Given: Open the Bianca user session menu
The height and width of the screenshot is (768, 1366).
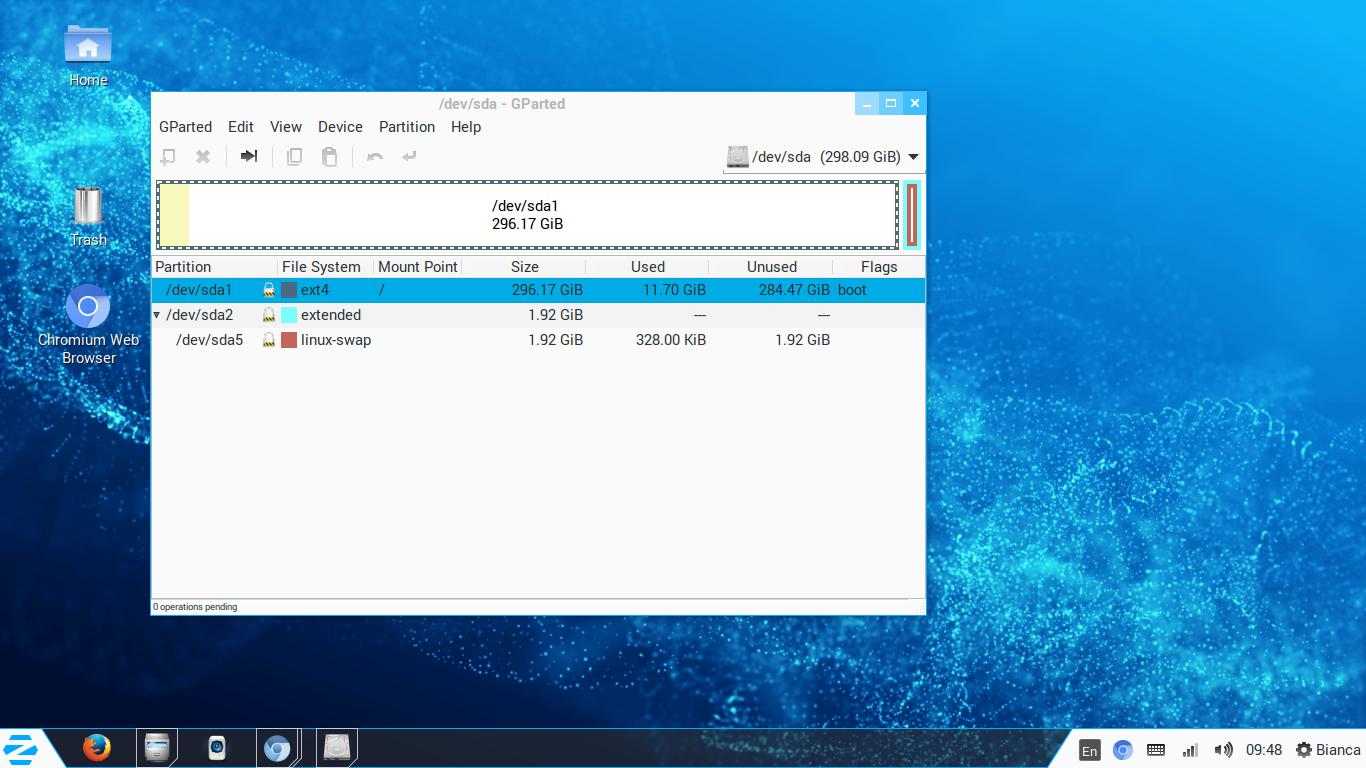Looking at the screenshot, I should 1328,749.
